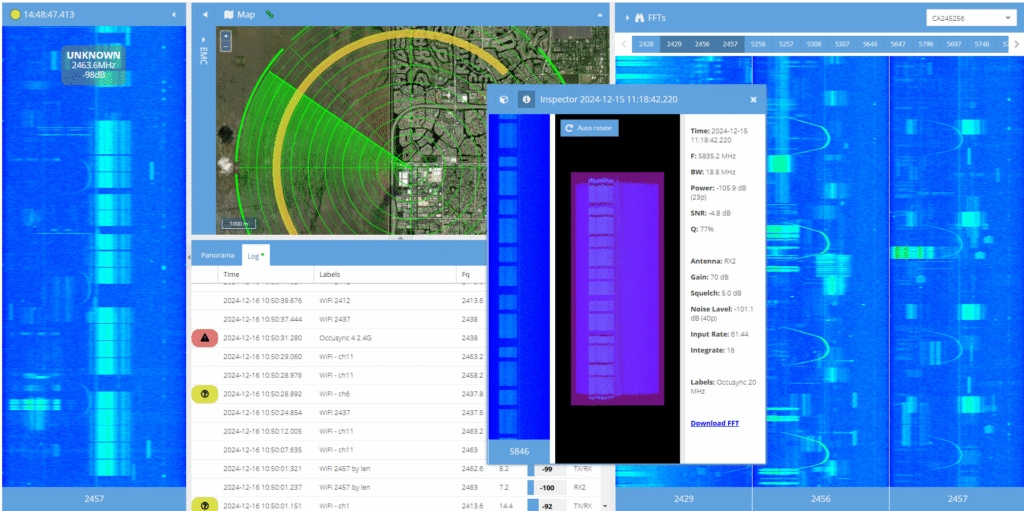Collapse the Map panel with the top-right arrow
Screen dimensions: 1024x511
click(600, 15)
